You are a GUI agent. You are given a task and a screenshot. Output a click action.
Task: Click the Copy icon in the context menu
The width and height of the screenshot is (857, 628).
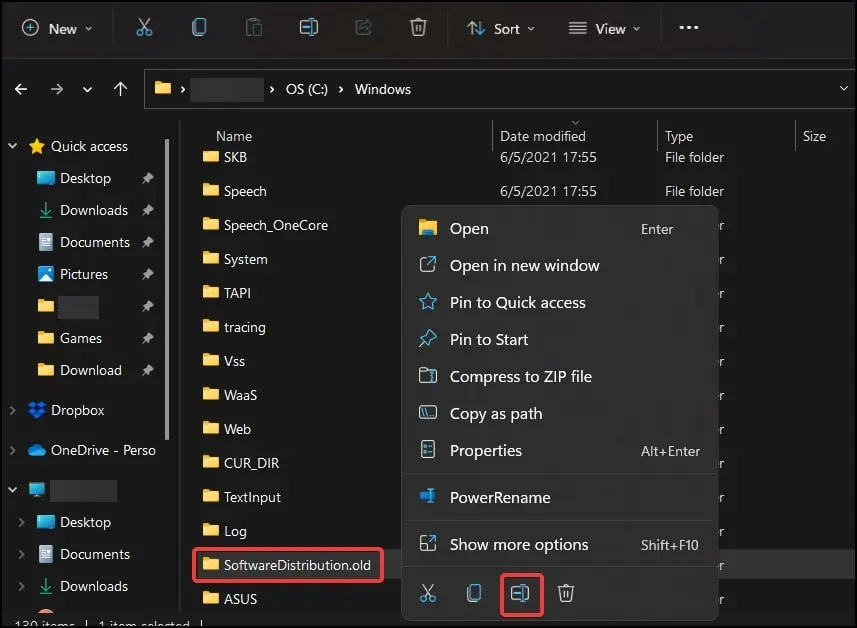pyautogui.click(x=474, y=593)
